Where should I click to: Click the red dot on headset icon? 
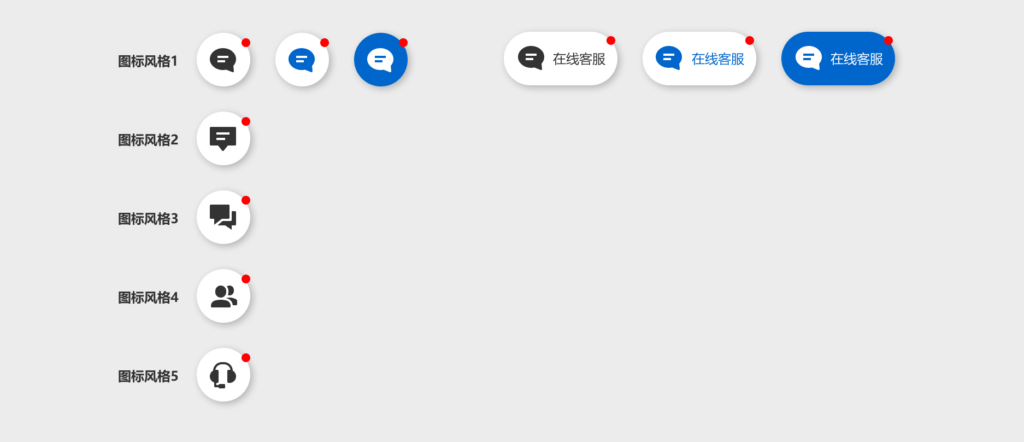(246, 358)
